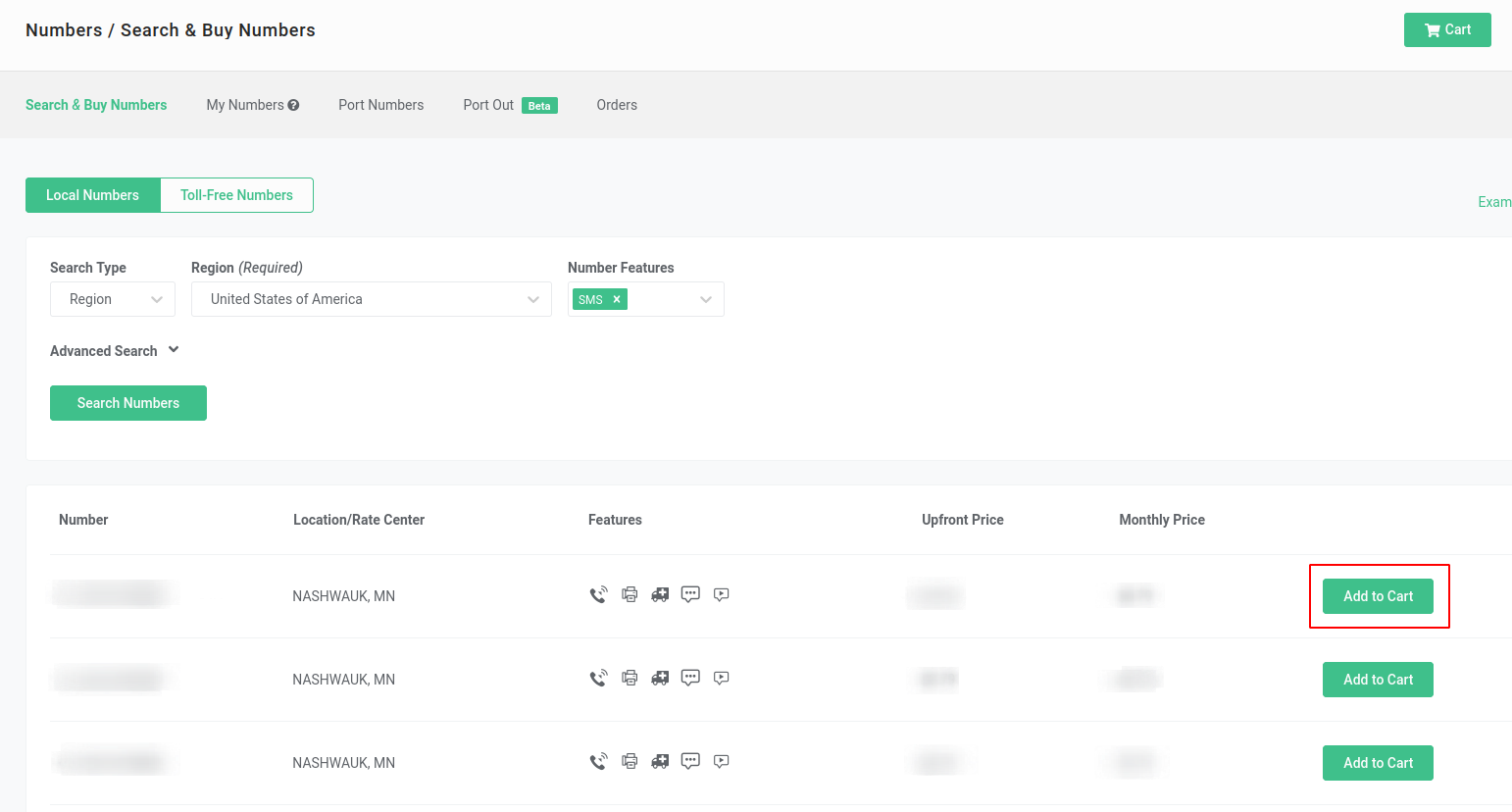Click fax printer icon in third result row
Viewport: 1512px width, 812px height.
tap(630, 761)
